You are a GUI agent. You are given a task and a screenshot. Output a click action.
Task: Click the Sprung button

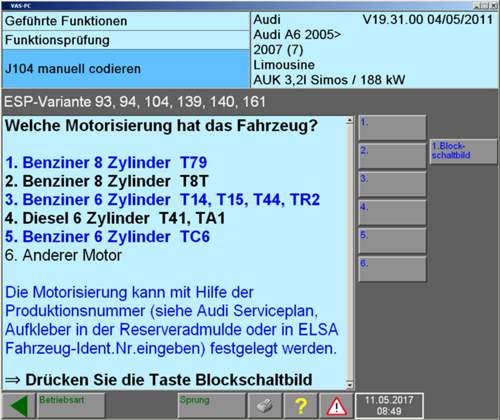tap(212, 406)
